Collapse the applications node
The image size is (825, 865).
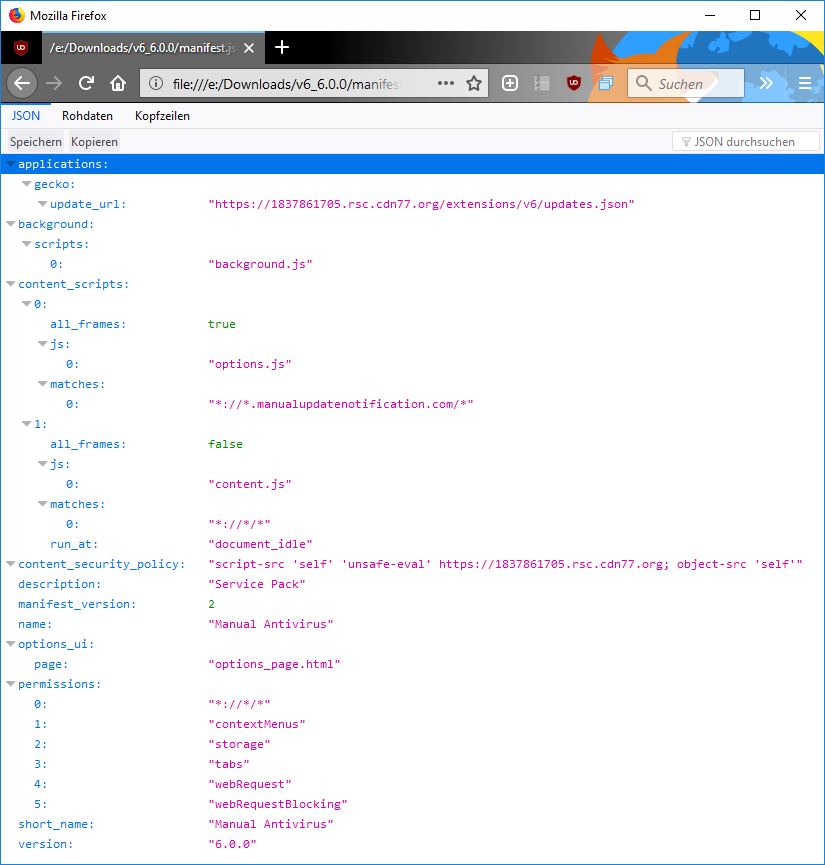pyautogui.click(x=11, y=164)
